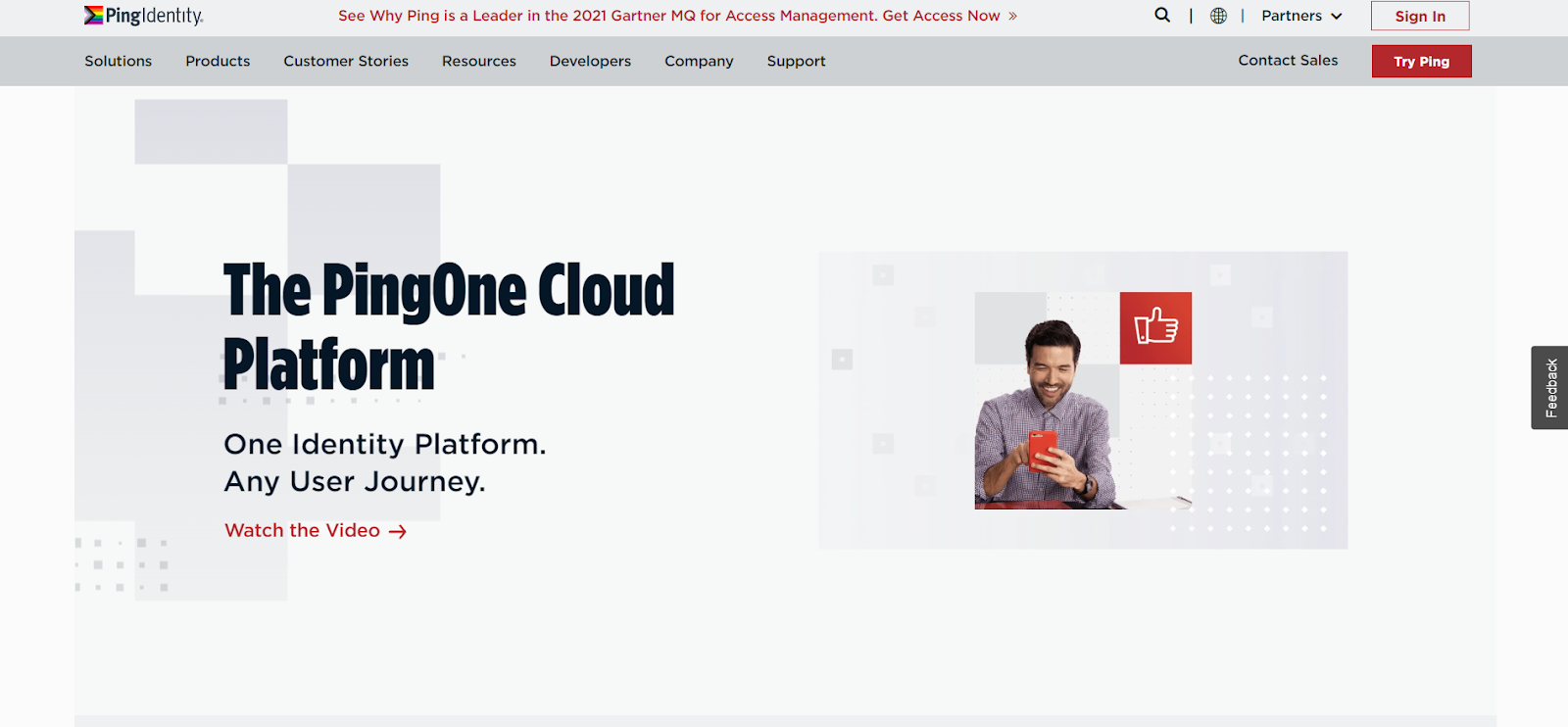The image size is (1568, 727).
Task: Click the Ping Identity logo
Action: click(143, 16)
